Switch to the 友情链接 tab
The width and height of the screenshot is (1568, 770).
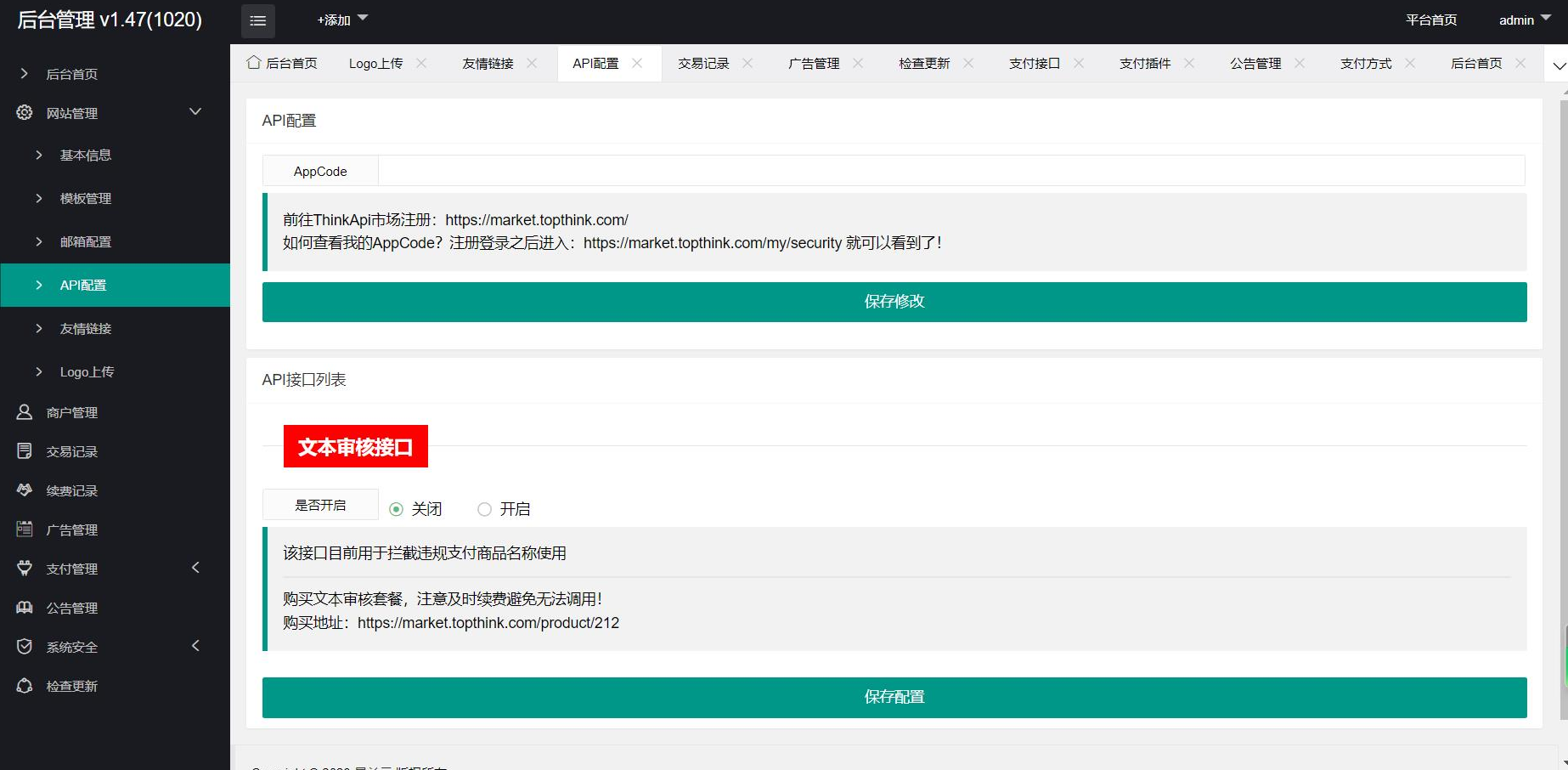(x=488, y=64)
